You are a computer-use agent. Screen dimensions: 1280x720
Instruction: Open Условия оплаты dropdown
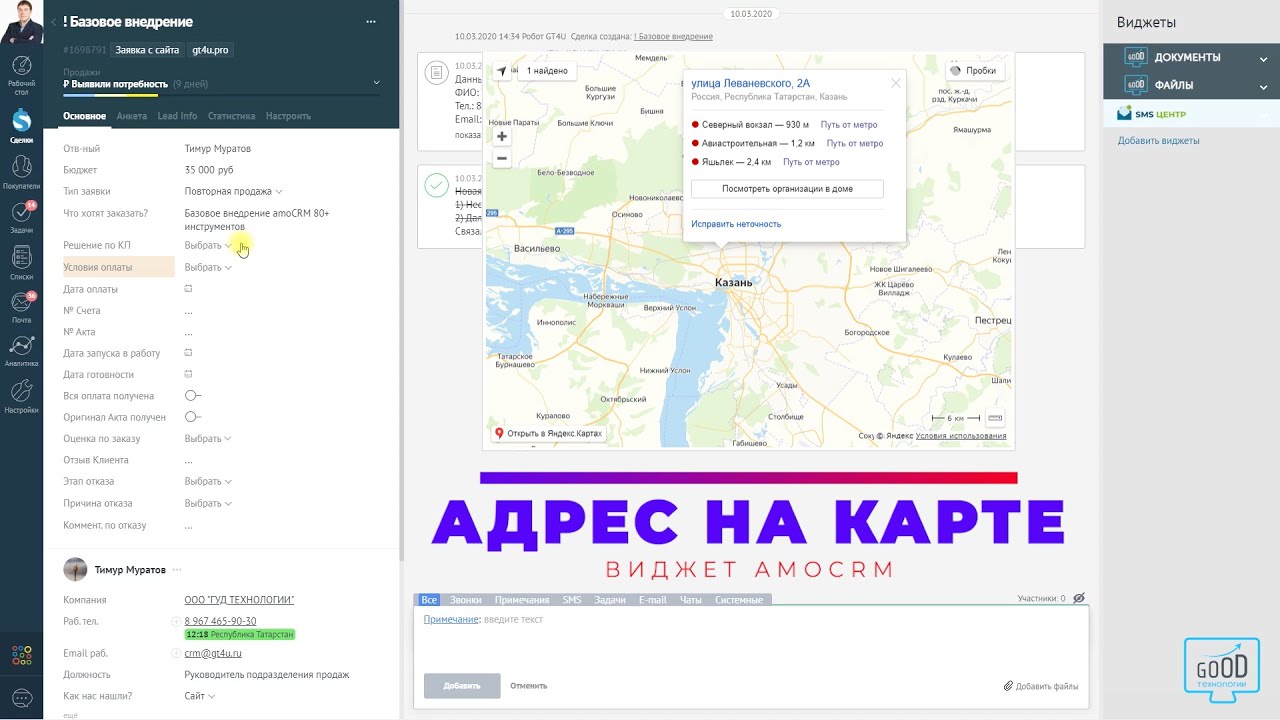208,267
